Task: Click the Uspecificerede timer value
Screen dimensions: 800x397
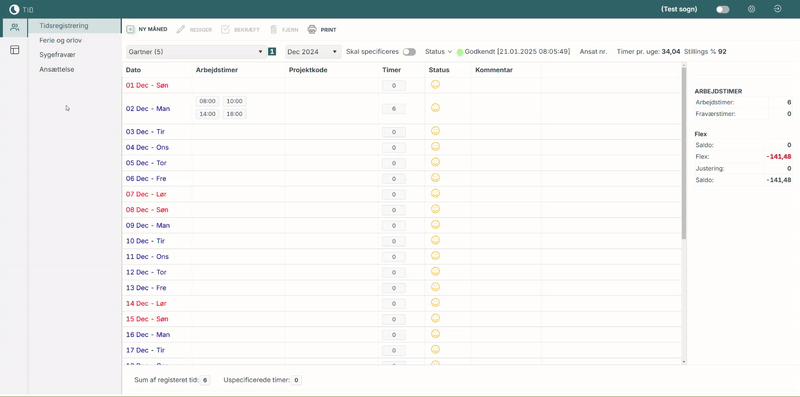Action: pyautogui.click(x=296, y=380)
